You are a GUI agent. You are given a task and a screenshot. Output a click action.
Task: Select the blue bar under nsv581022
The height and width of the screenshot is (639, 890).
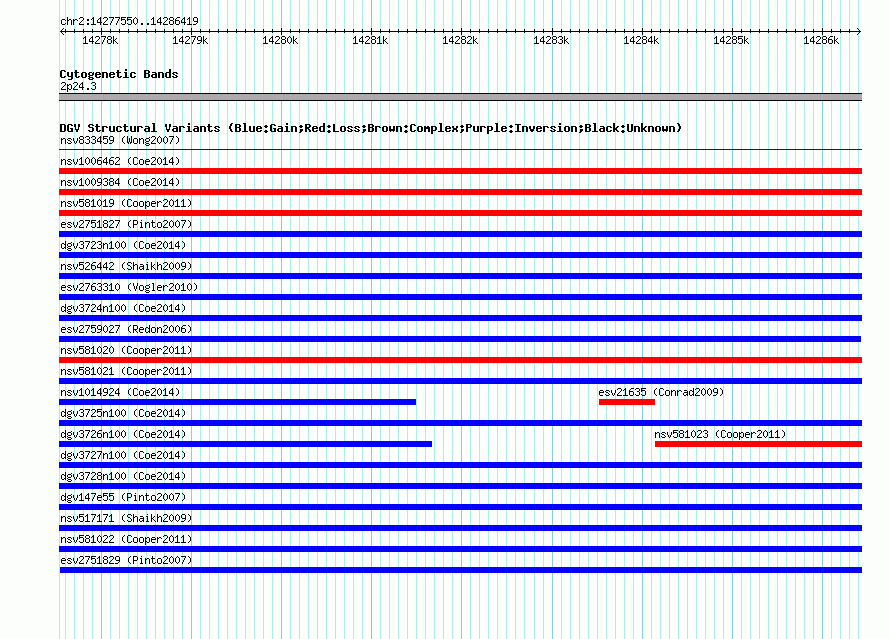coord(460,549)
